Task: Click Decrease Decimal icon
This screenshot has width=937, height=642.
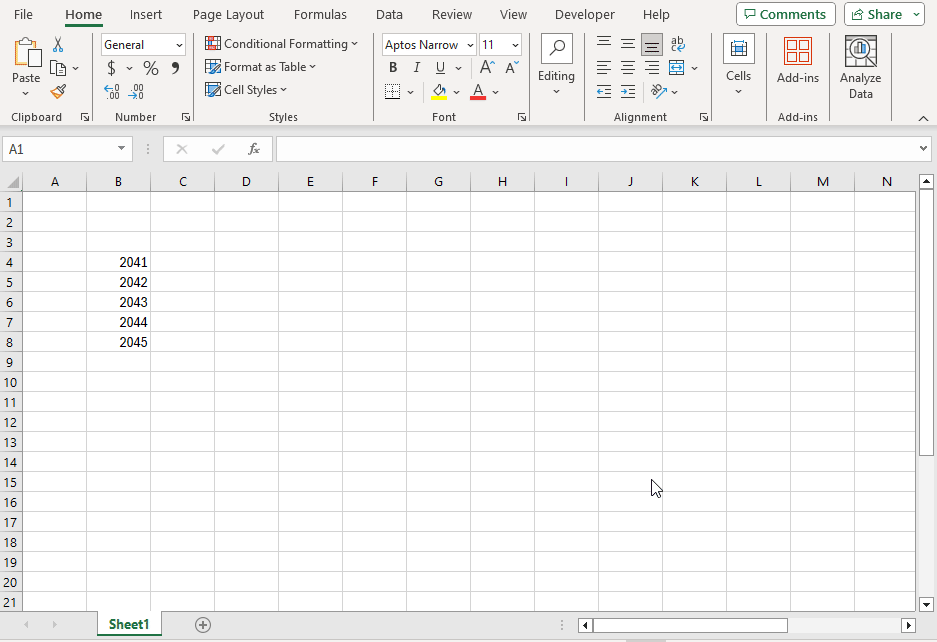Action: point(136,91)
